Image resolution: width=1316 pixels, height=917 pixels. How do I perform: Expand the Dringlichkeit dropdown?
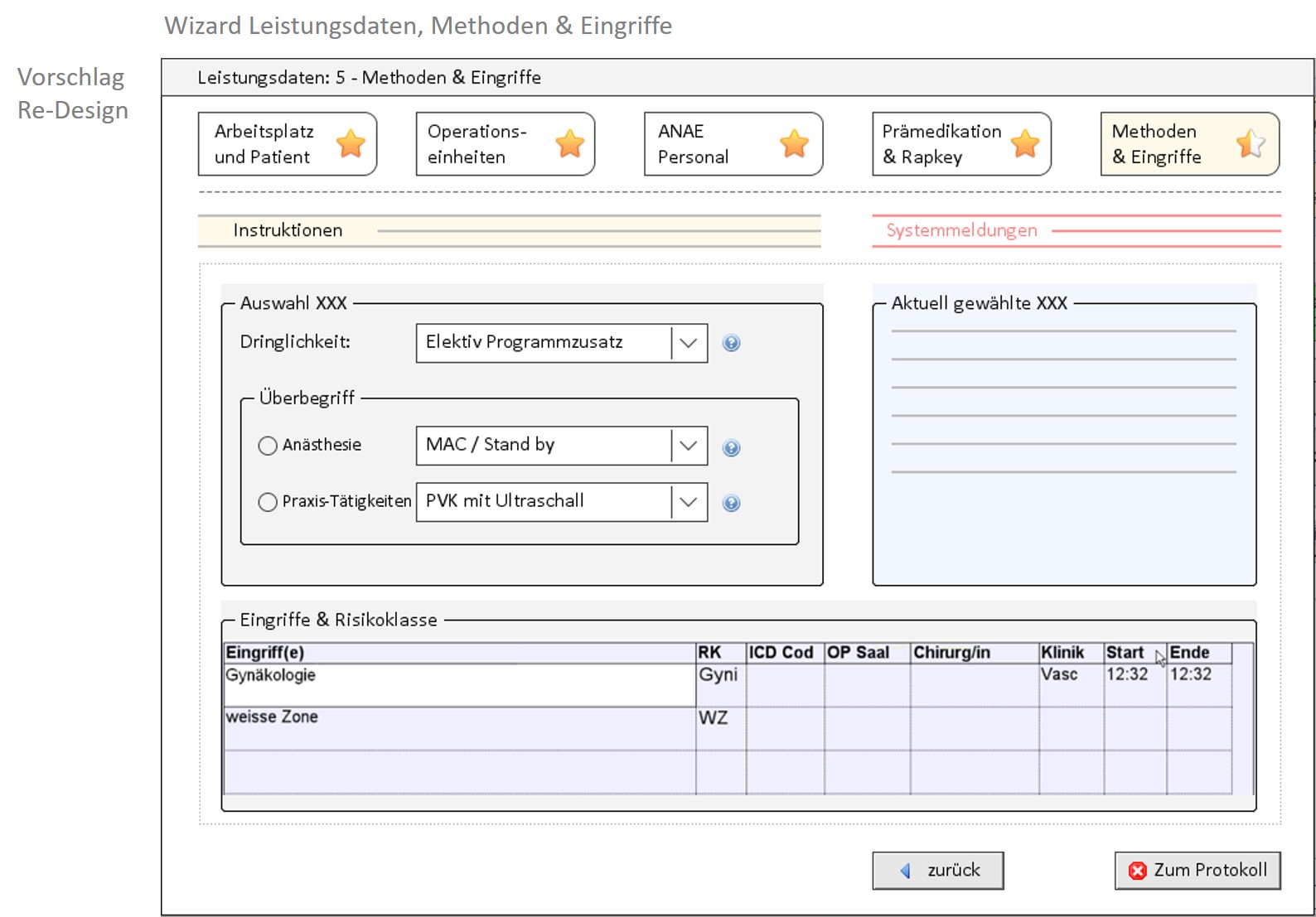click(x=689, y=343)
